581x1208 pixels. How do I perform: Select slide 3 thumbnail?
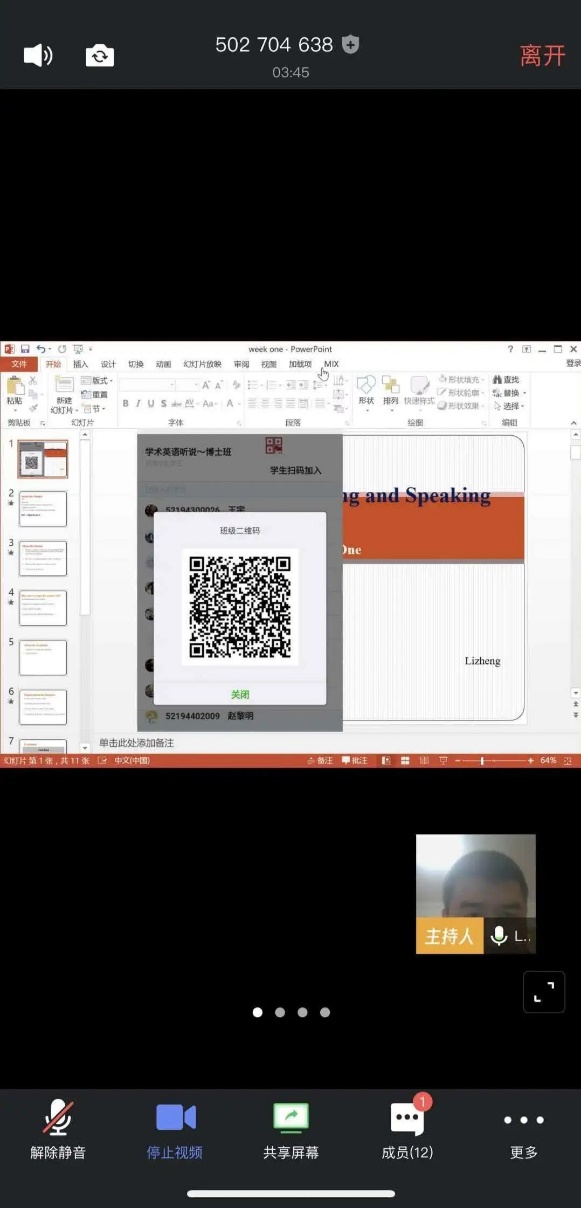(x=43, y=558)
